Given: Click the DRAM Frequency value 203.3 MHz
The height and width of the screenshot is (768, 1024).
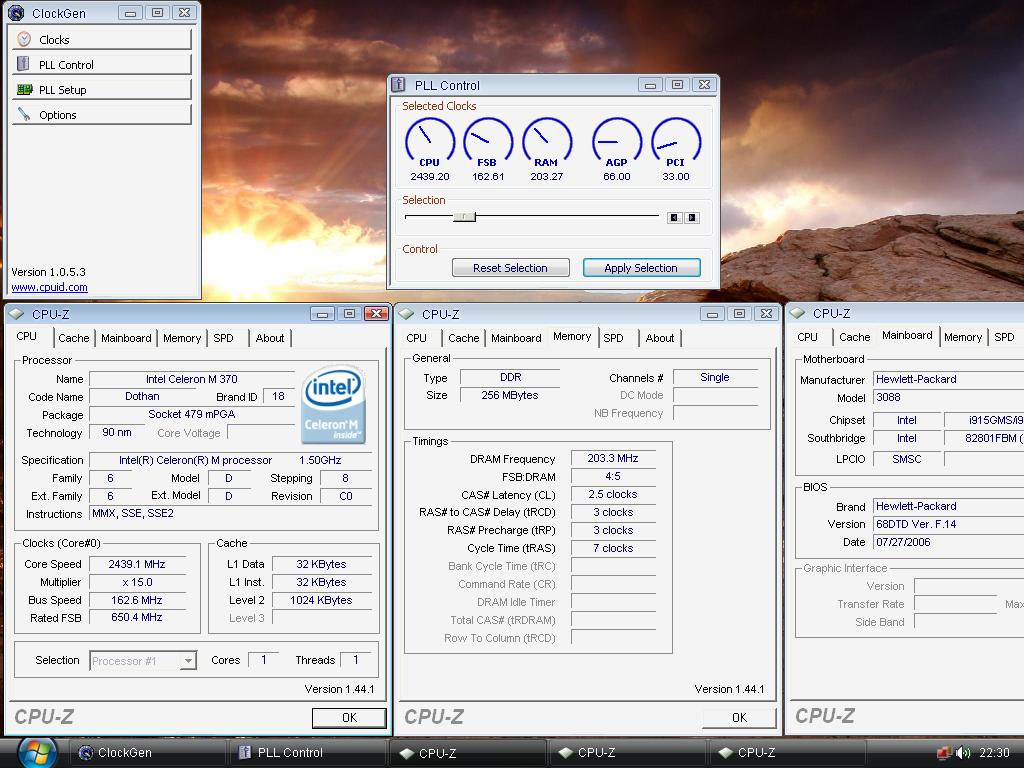Looking at the screenshot, I should pyautogui.click(x=613, y=458).
